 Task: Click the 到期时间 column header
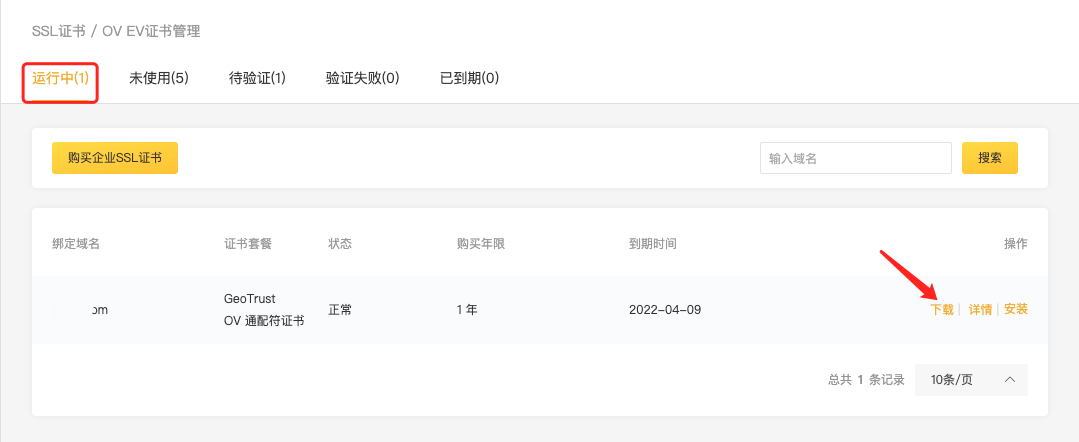pos(652,244)
